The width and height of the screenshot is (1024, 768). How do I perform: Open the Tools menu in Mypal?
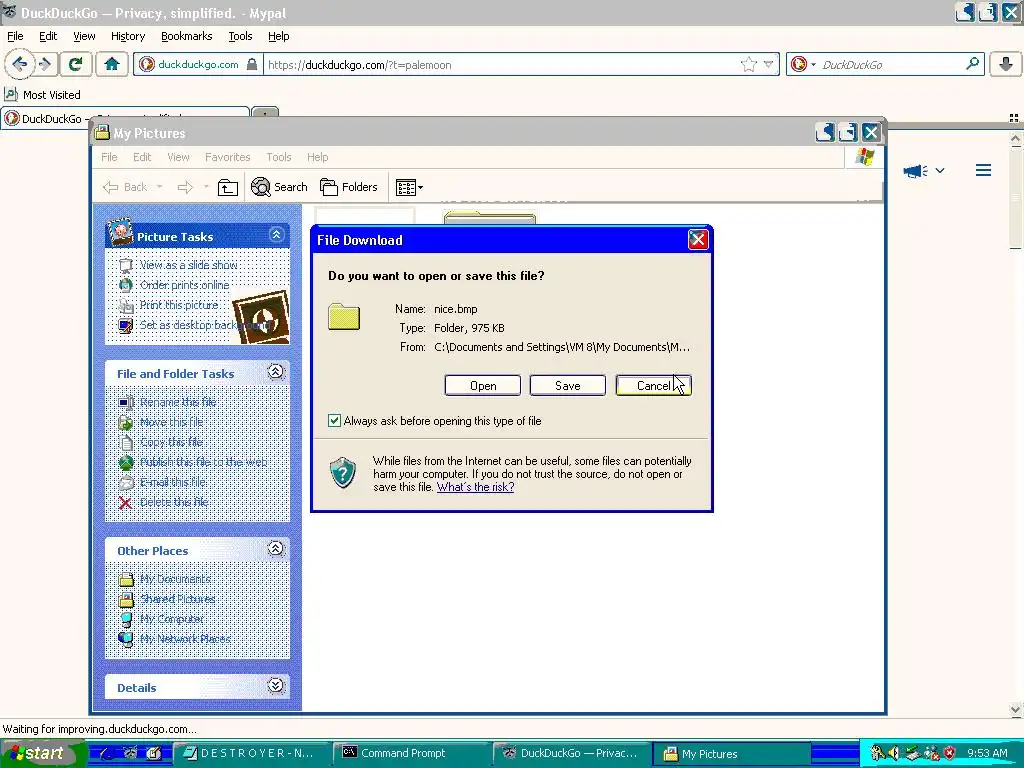[240, 36]
